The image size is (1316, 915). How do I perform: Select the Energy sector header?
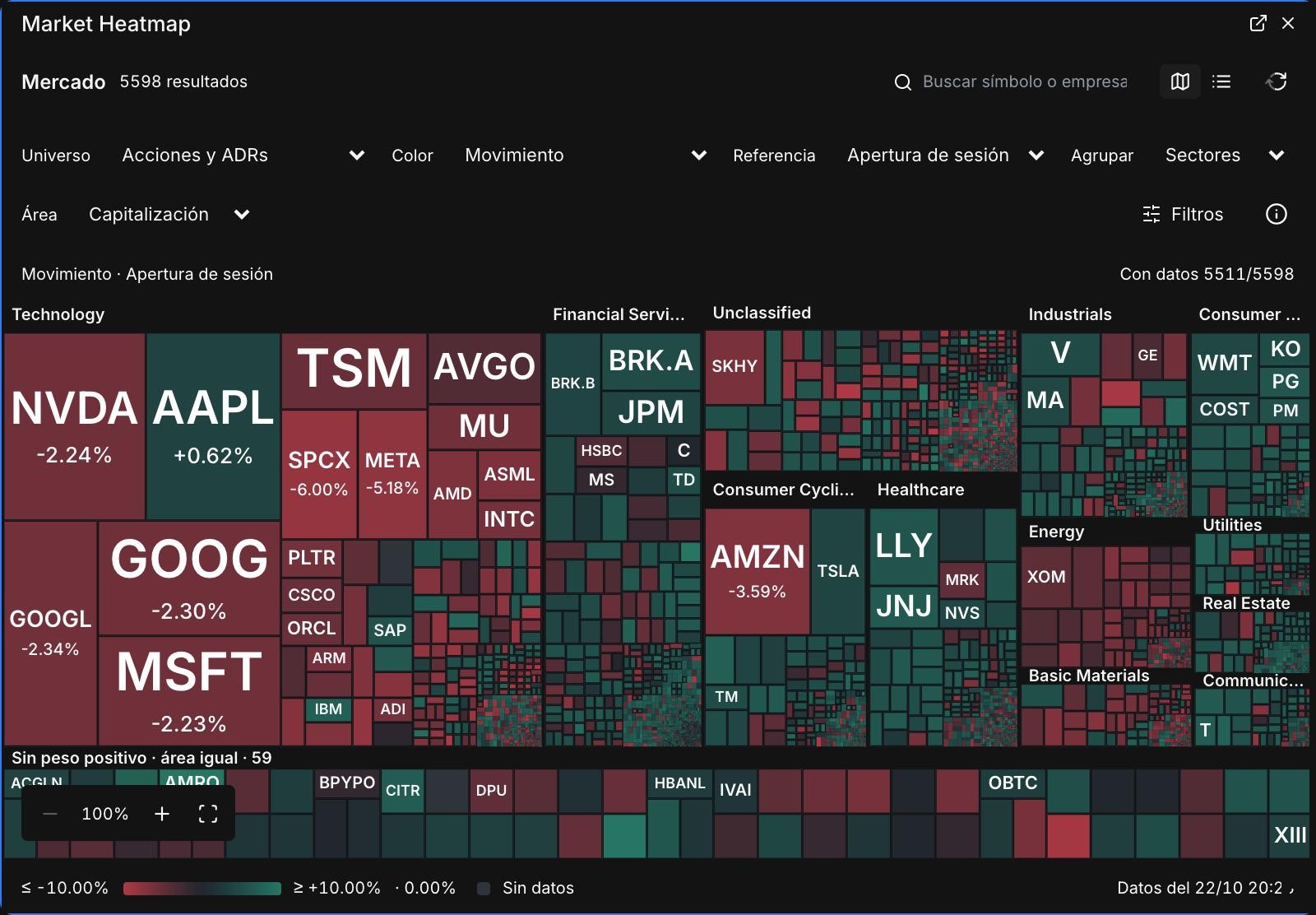point(1056,532)
